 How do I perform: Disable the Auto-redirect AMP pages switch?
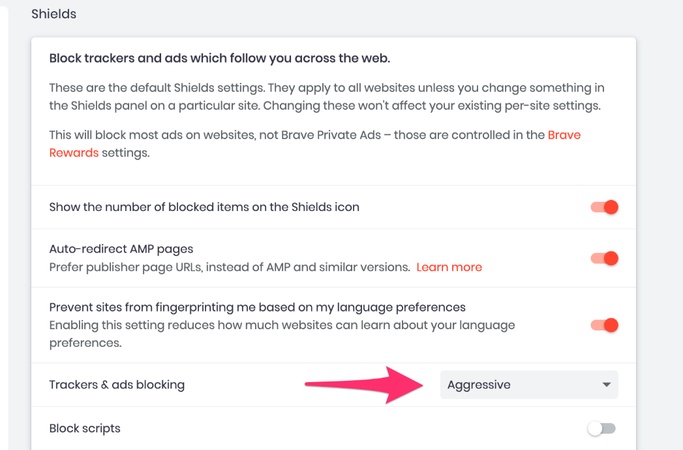click(x=604, y=258)
